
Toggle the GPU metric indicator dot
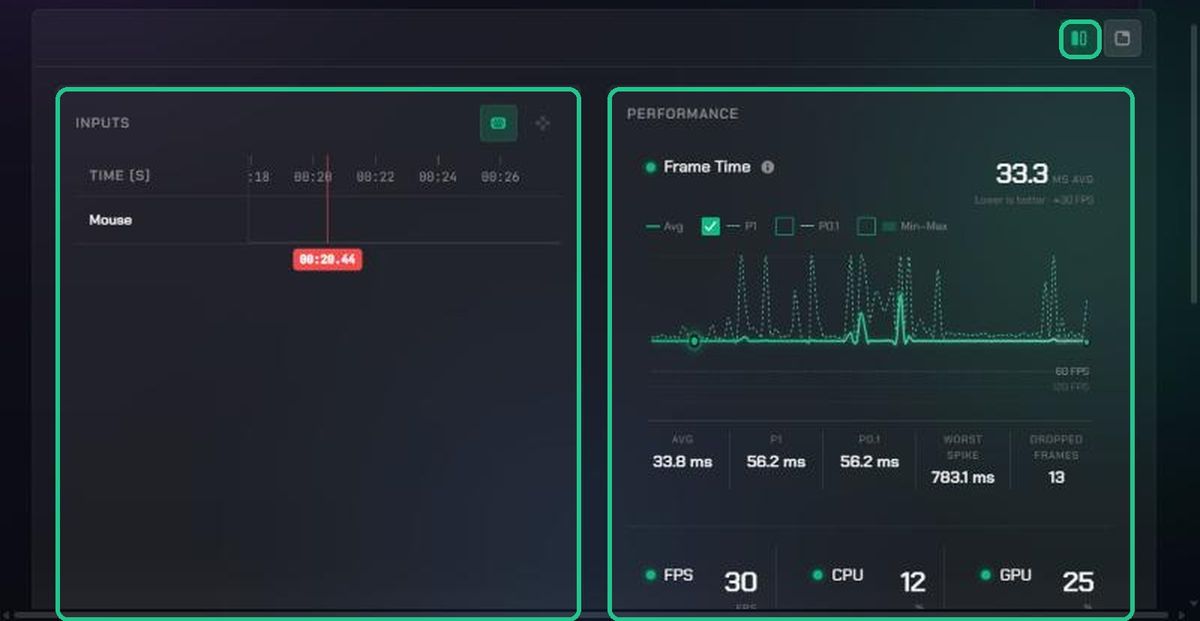coord(987,575)
